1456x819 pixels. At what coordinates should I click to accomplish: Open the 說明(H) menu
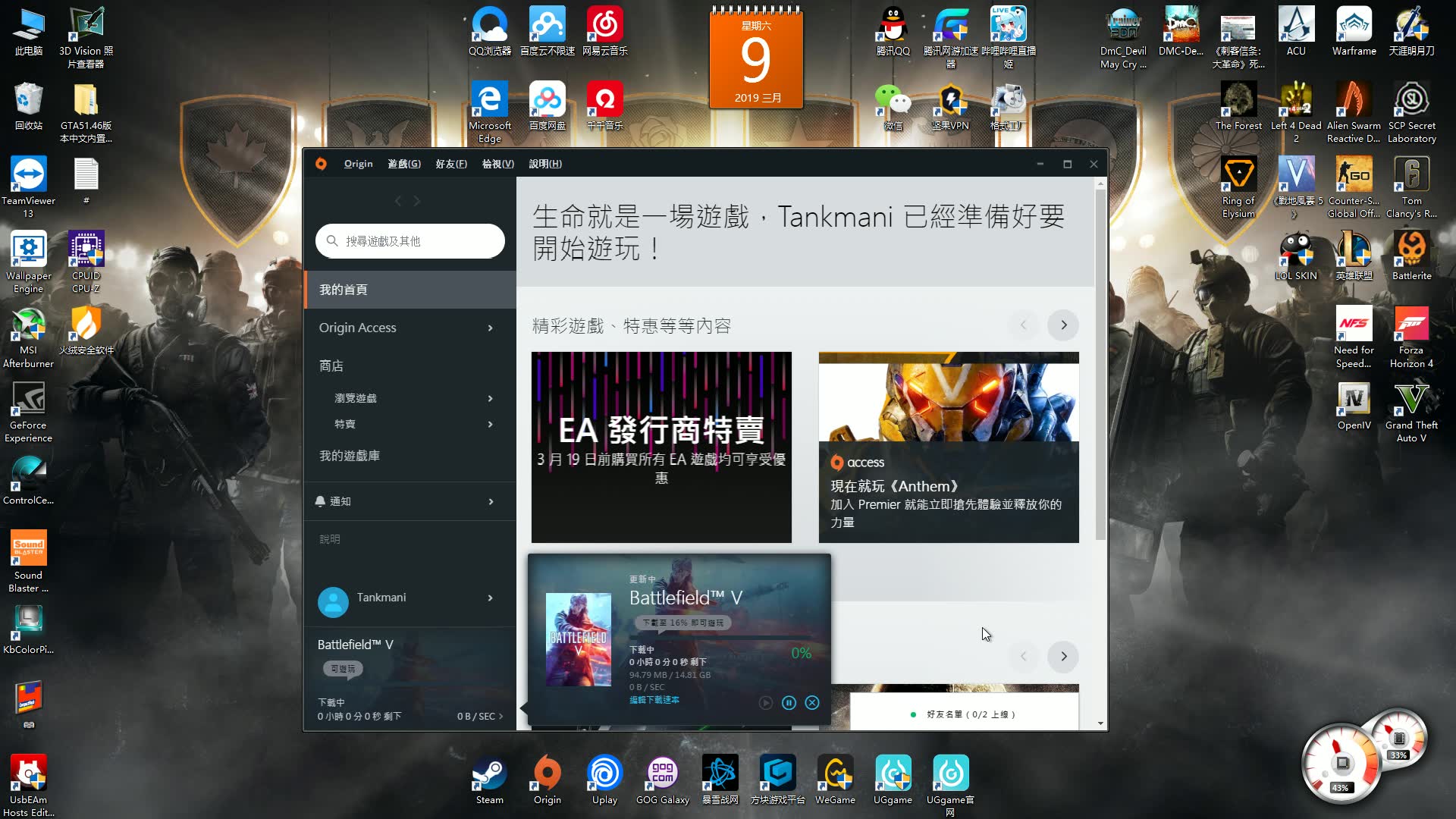point(545,163)
